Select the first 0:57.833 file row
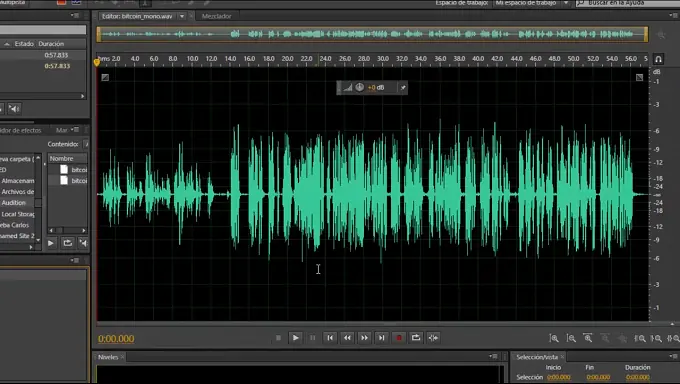680x384 pixels. [x=43, y=55]
